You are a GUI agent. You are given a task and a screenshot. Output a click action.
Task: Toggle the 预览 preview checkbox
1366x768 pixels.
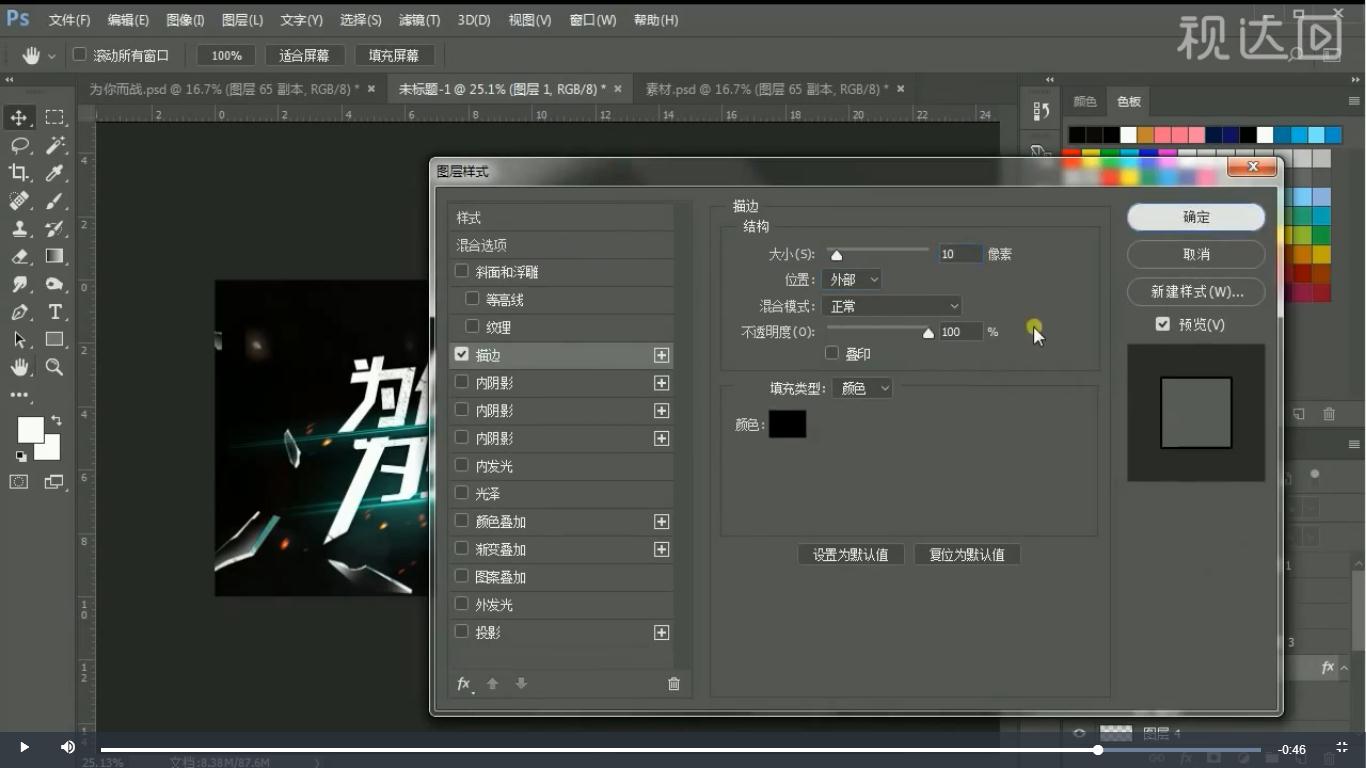tap(1162, 323)
